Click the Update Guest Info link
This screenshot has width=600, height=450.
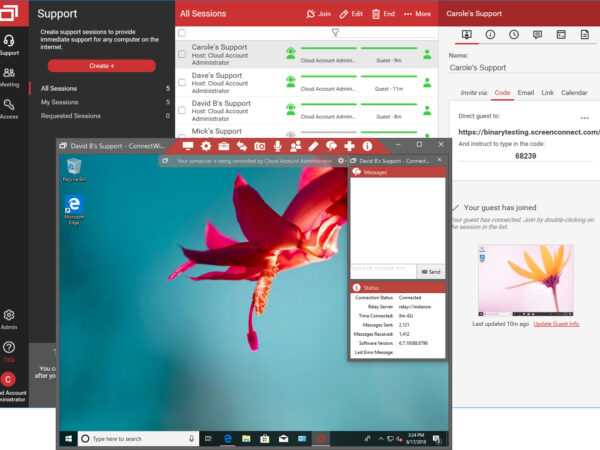point(556,324)
